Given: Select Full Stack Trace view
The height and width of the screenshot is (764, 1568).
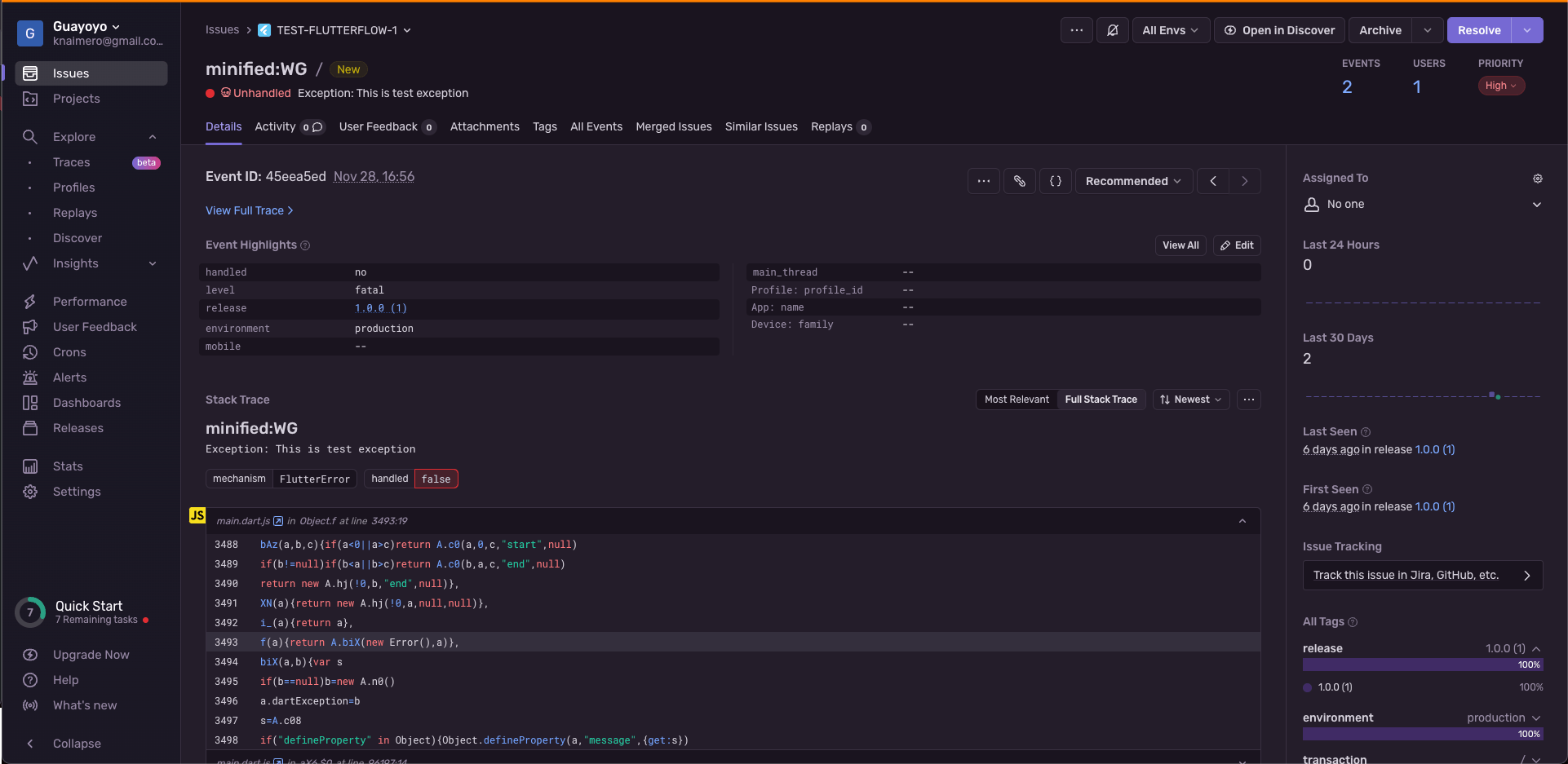Looking at the screenshot, I should pos(1101,400).
